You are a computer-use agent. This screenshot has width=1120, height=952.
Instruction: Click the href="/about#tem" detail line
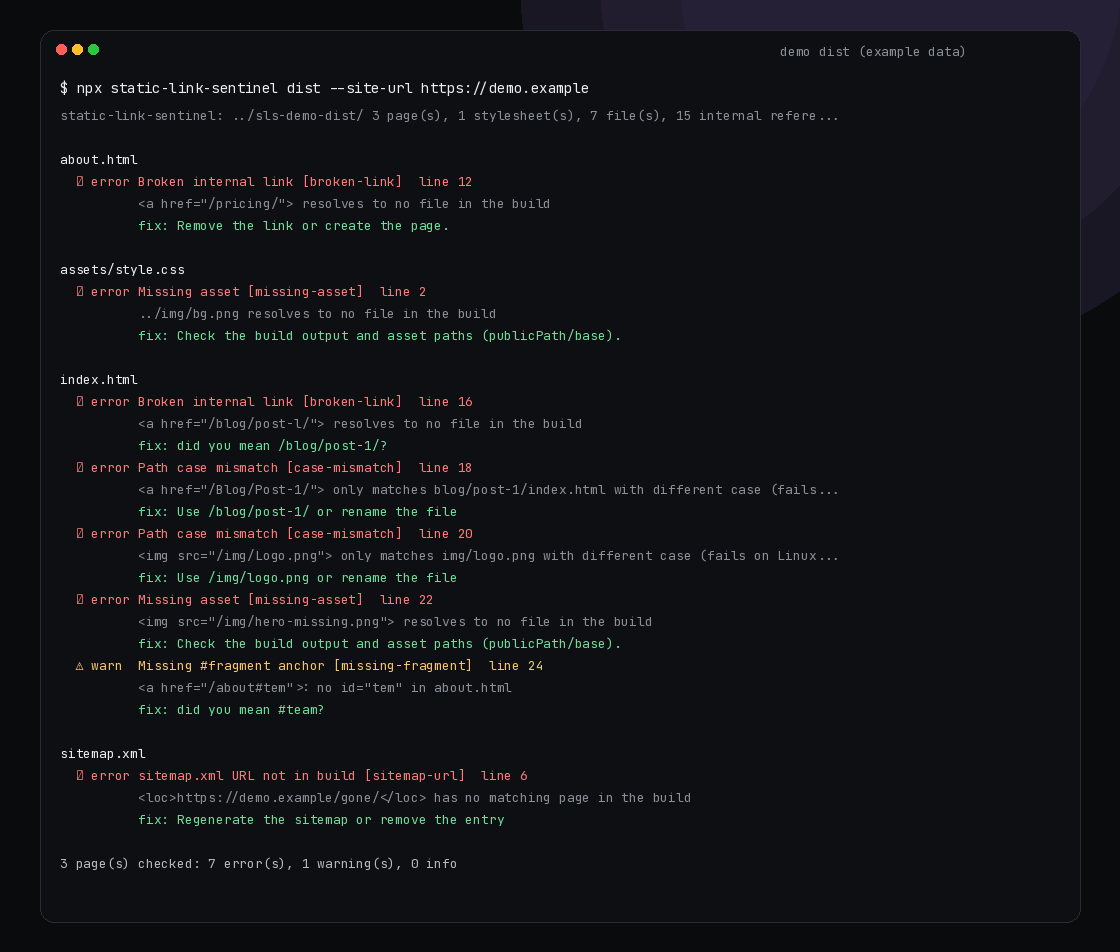[x=325, y=688]
